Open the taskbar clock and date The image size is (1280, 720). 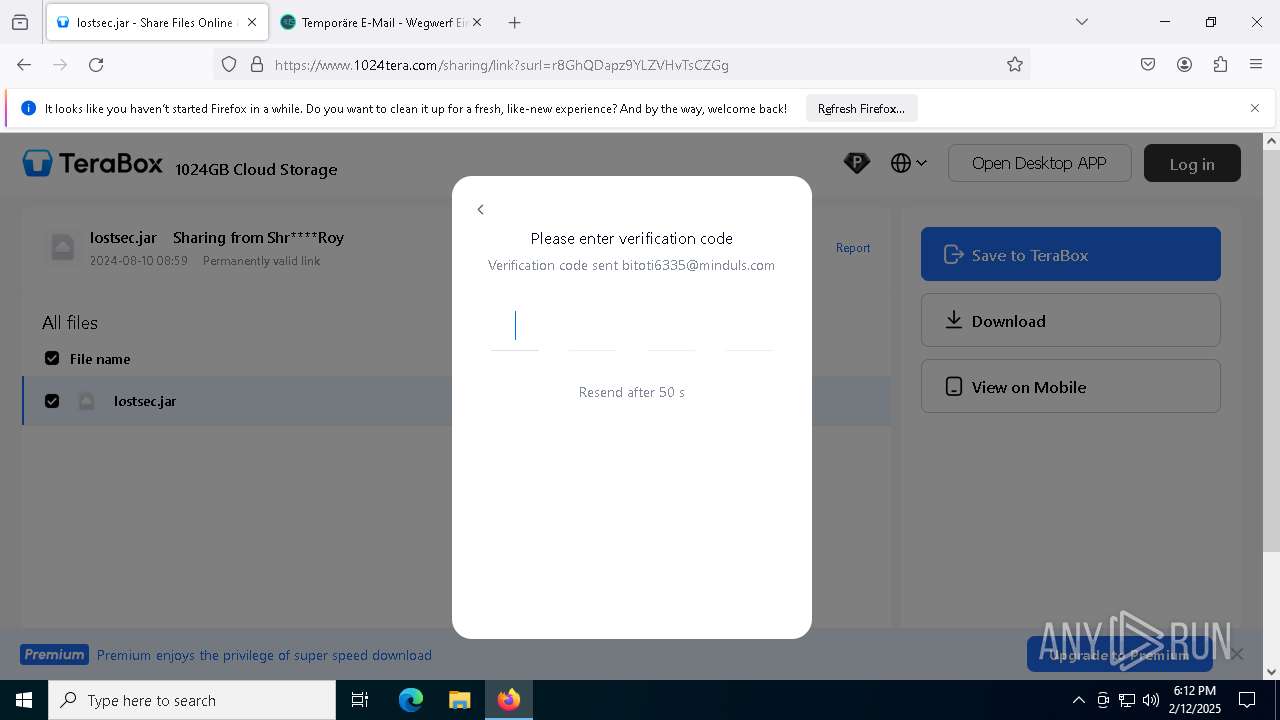coord(1195,700)
